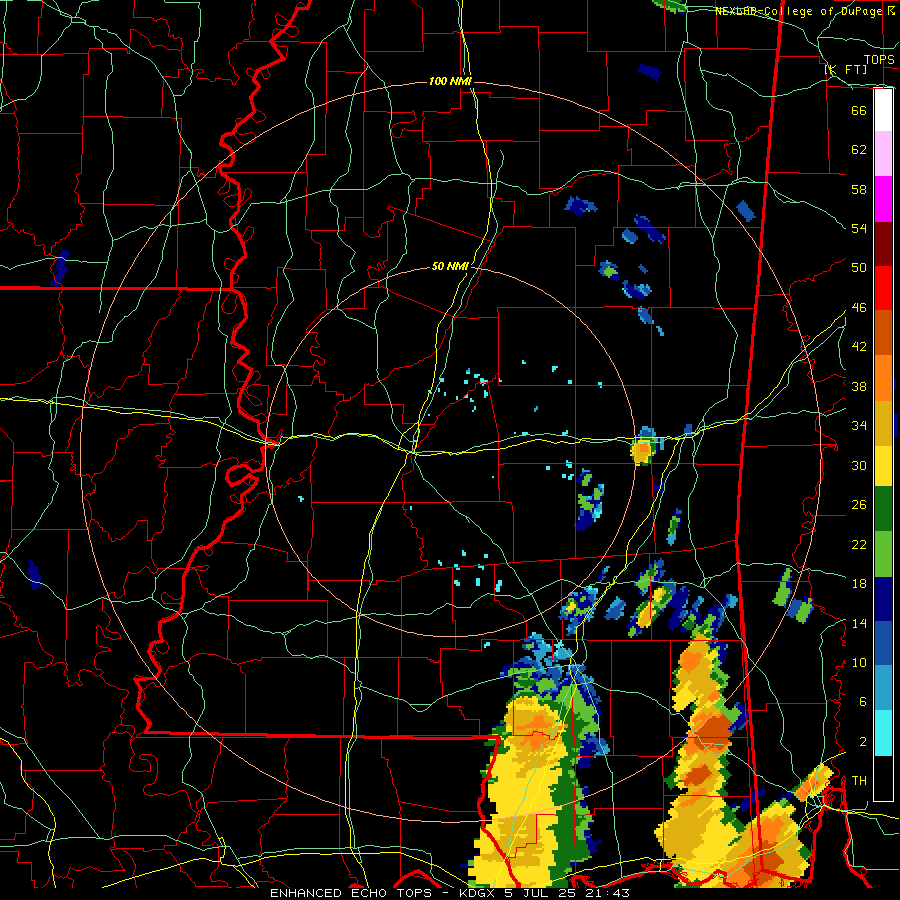
Task: Click legend value '34'
Action: pos(859,426)
